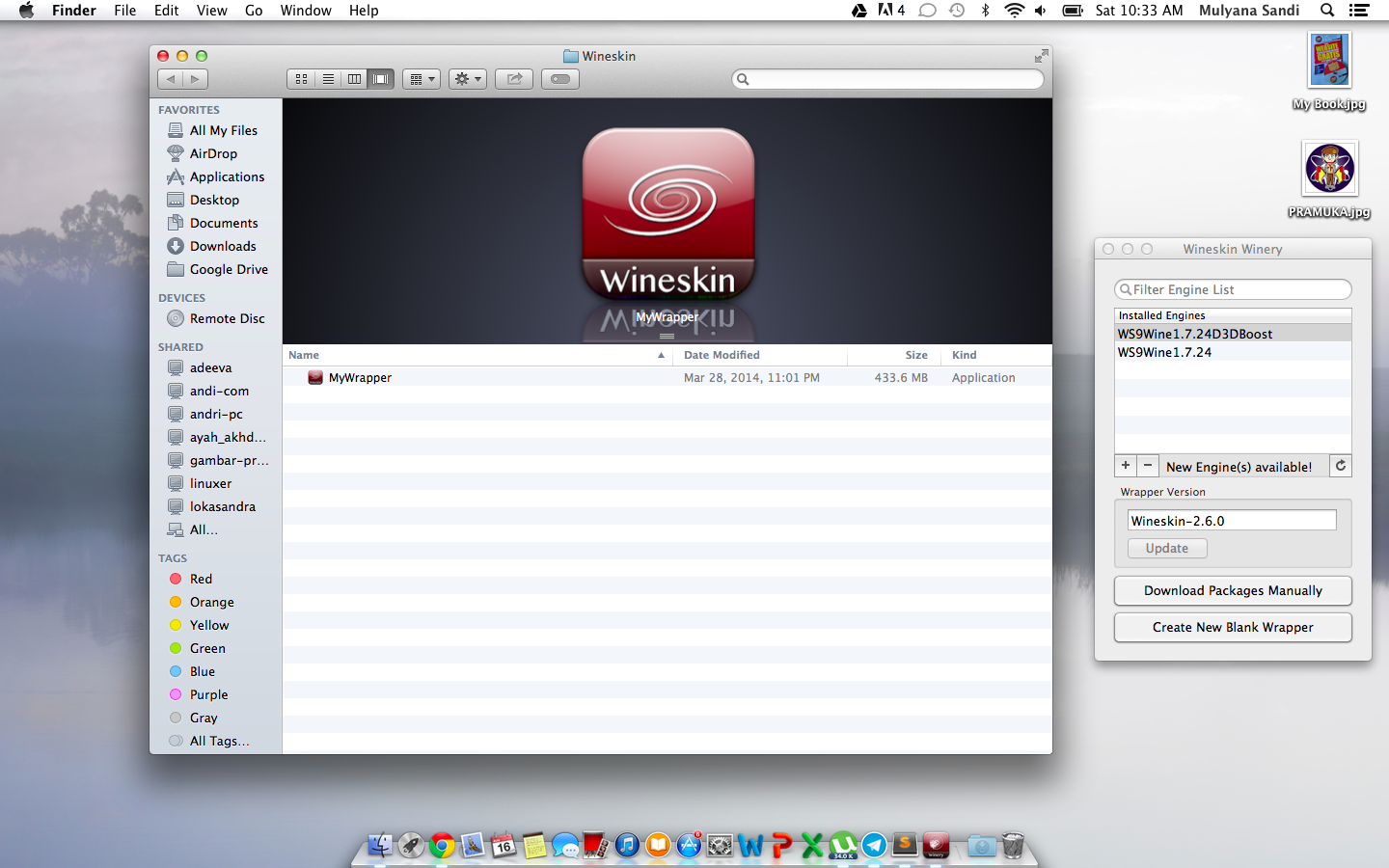Go back in the Finder window

(171, 79)
